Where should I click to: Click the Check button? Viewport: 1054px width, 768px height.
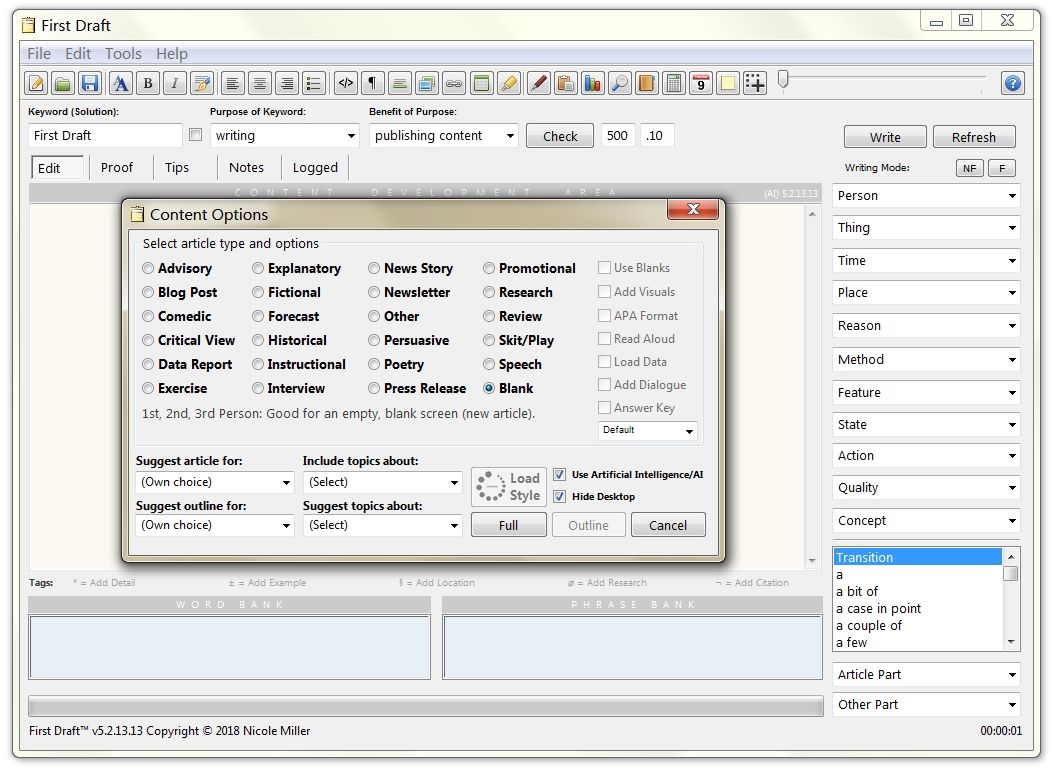(560, 136)
